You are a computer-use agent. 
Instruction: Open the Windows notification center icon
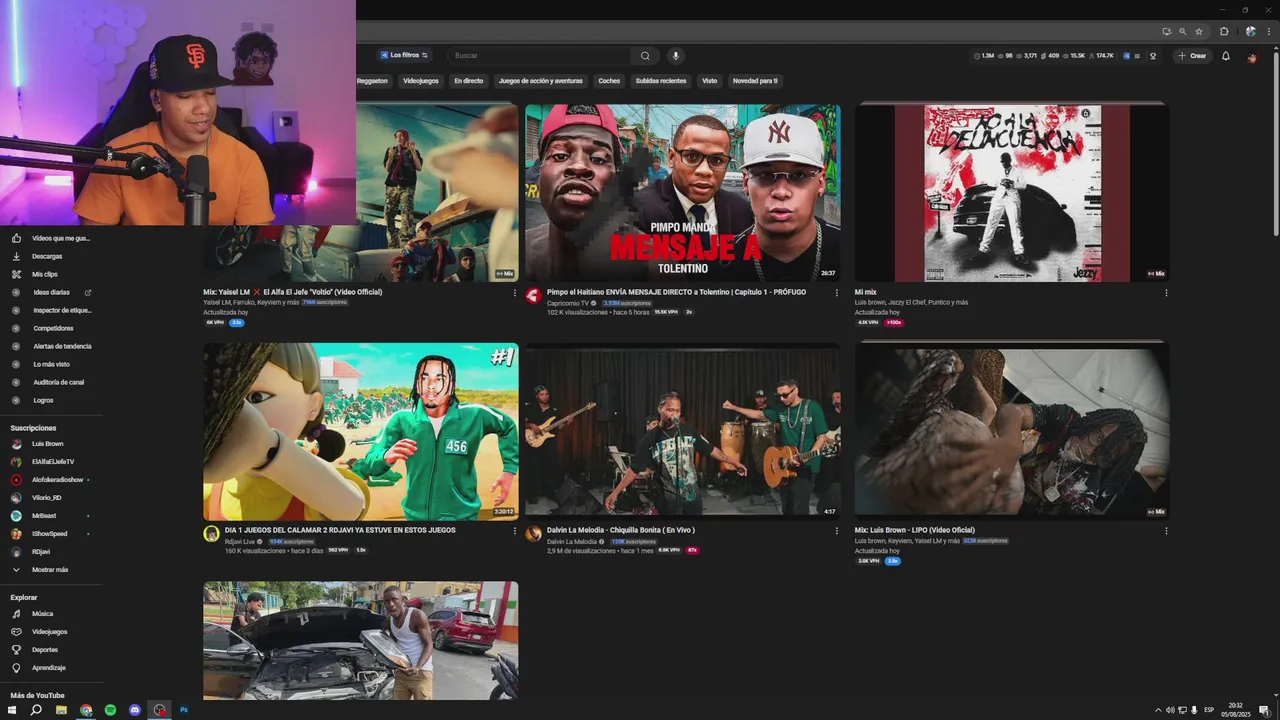coord(1264,710)
